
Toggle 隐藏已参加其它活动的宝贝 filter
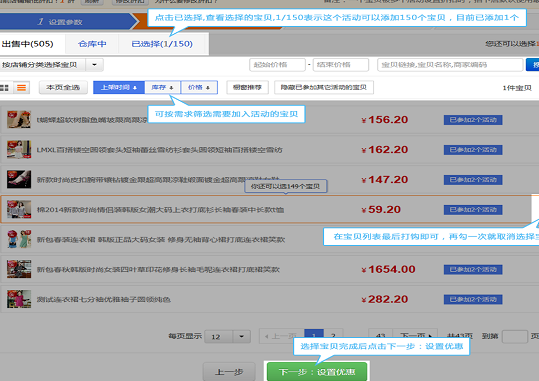(x=324, y=87)
